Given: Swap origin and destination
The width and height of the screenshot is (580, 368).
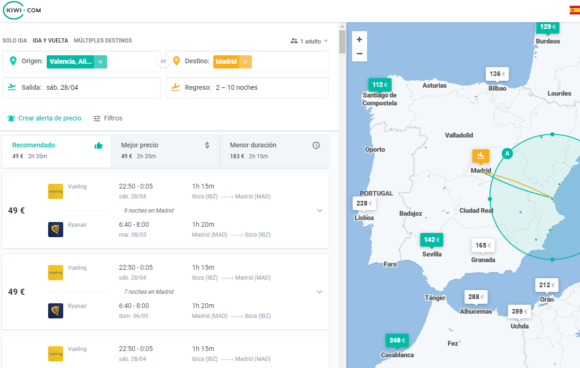Looking at the screenshot, I should (x=163, y=61).
